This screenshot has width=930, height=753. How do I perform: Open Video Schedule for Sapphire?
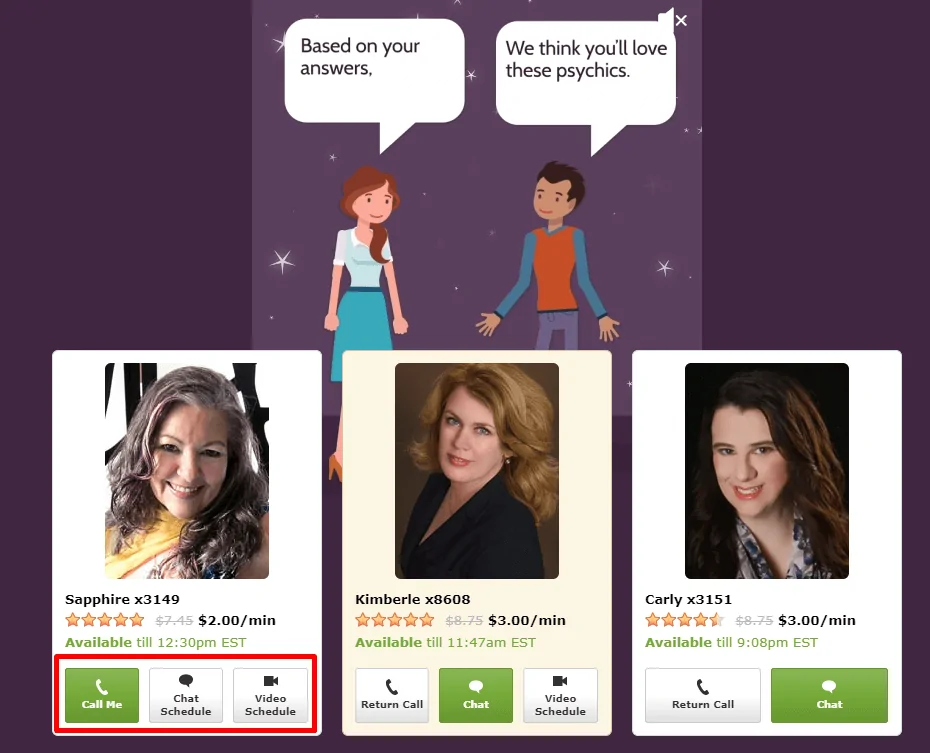pos(270,695)
